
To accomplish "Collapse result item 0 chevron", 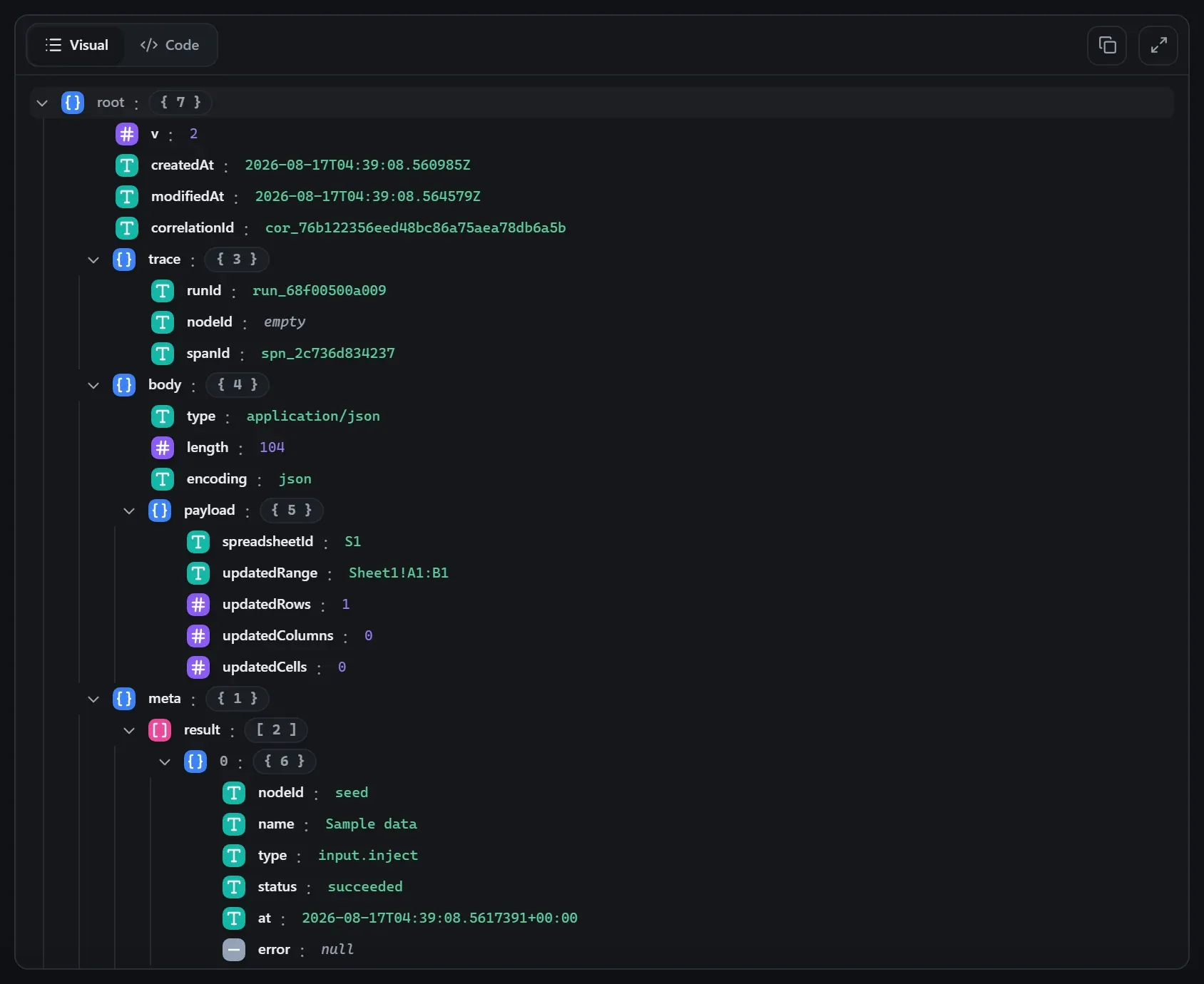I will pyautogui.click(x=165, y=762).
